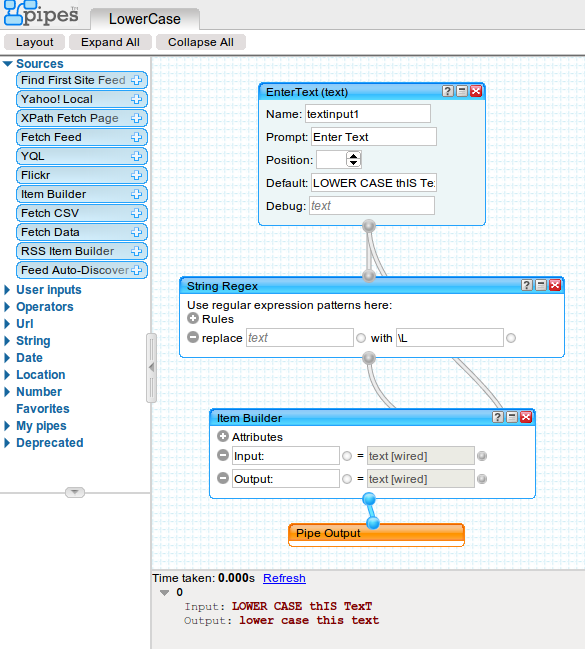The width and height of the screenshot is (585, 649).
Task: Expand the Date category
Action: (7, 358)
